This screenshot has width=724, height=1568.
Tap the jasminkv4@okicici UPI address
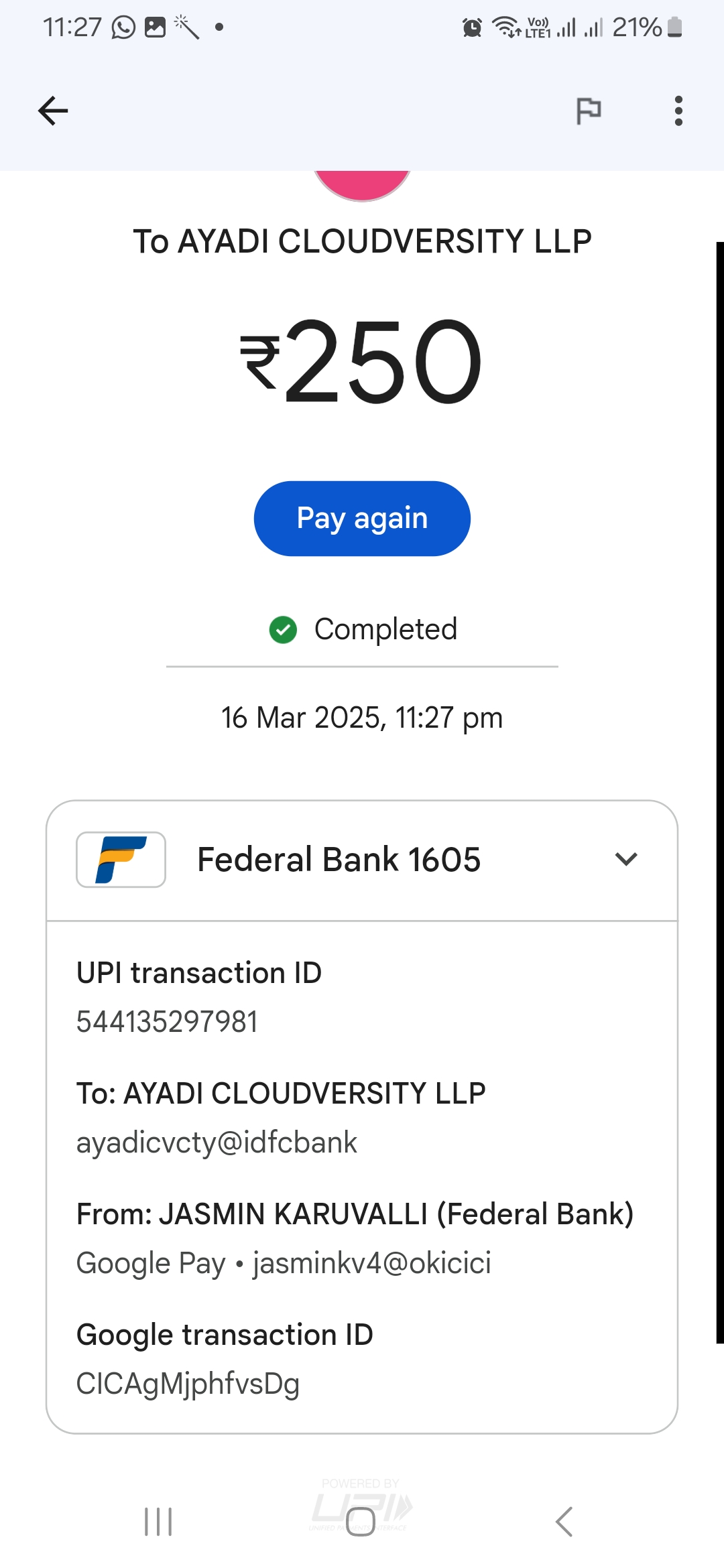coord(372,1263)
